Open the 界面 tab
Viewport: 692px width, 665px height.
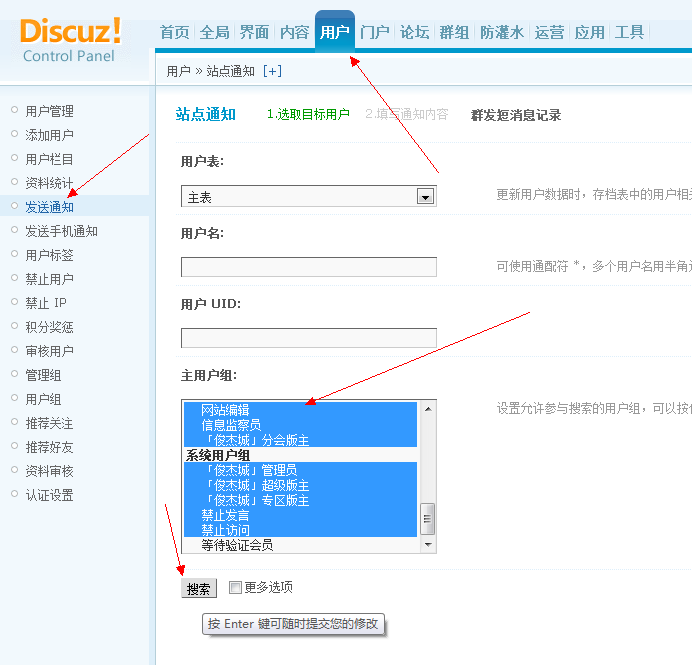pos(254,32)
